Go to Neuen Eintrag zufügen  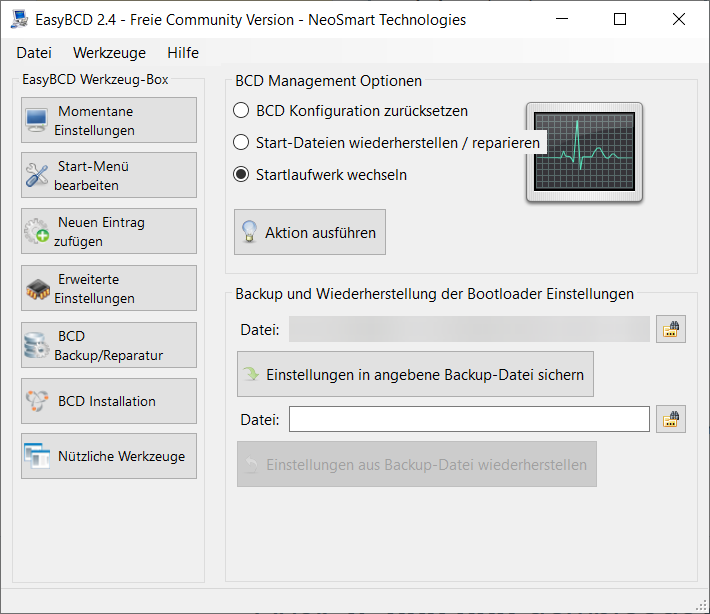(109, 231)
